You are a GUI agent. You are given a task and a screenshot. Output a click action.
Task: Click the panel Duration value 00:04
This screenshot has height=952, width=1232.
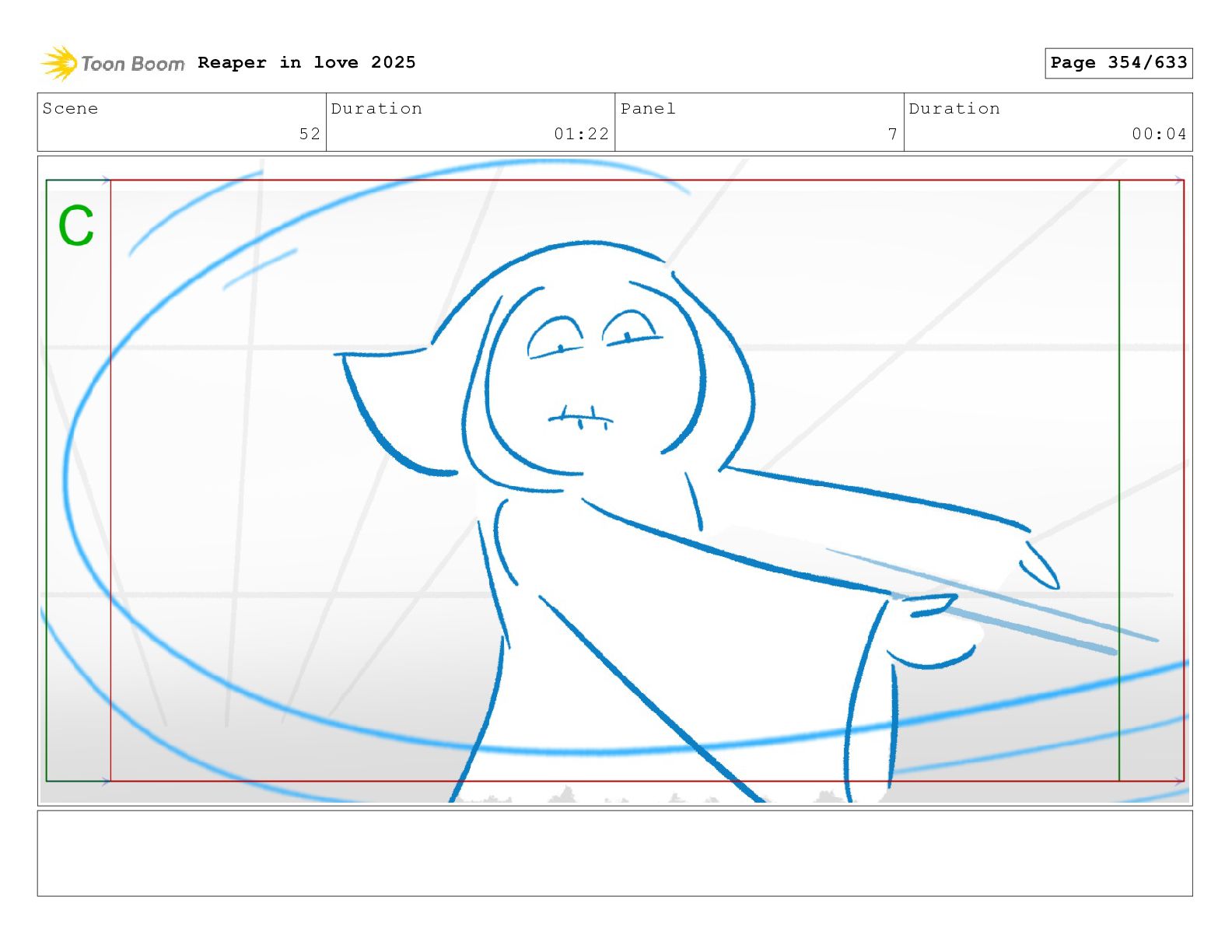tap(1159, 134)
